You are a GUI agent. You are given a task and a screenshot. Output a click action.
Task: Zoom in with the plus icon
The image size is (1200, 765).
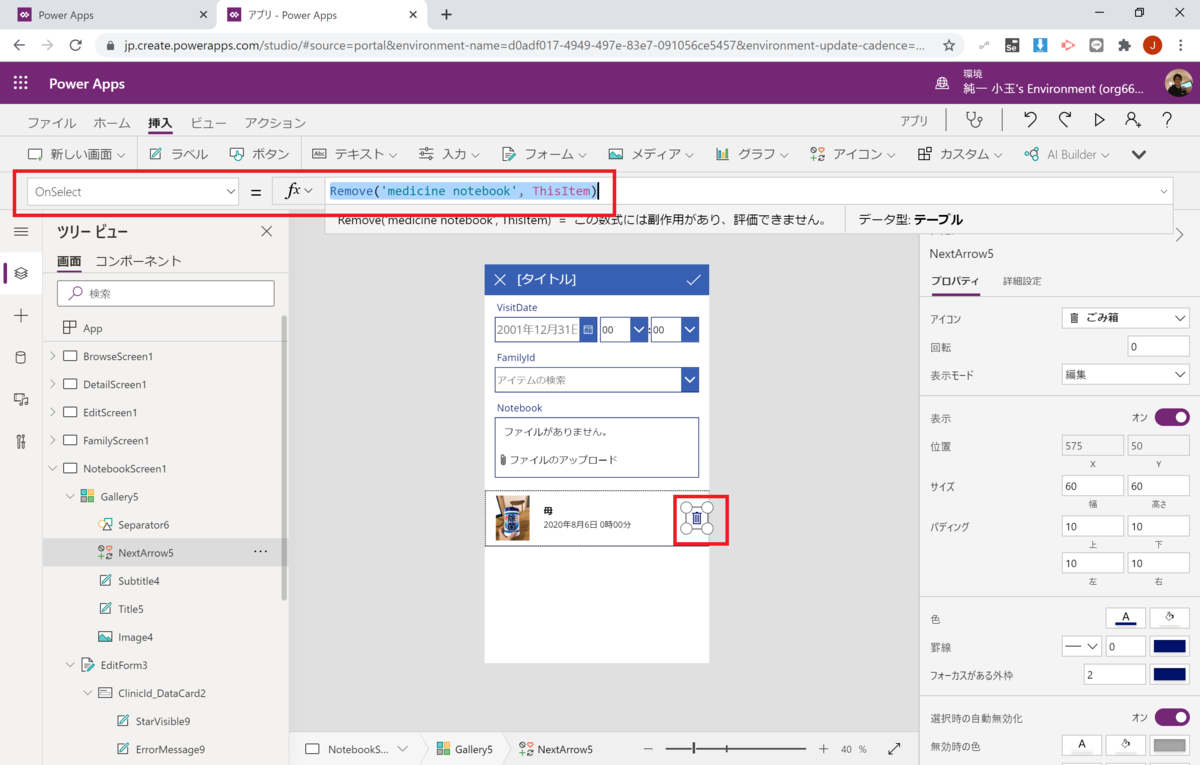(x=823, y=749)
